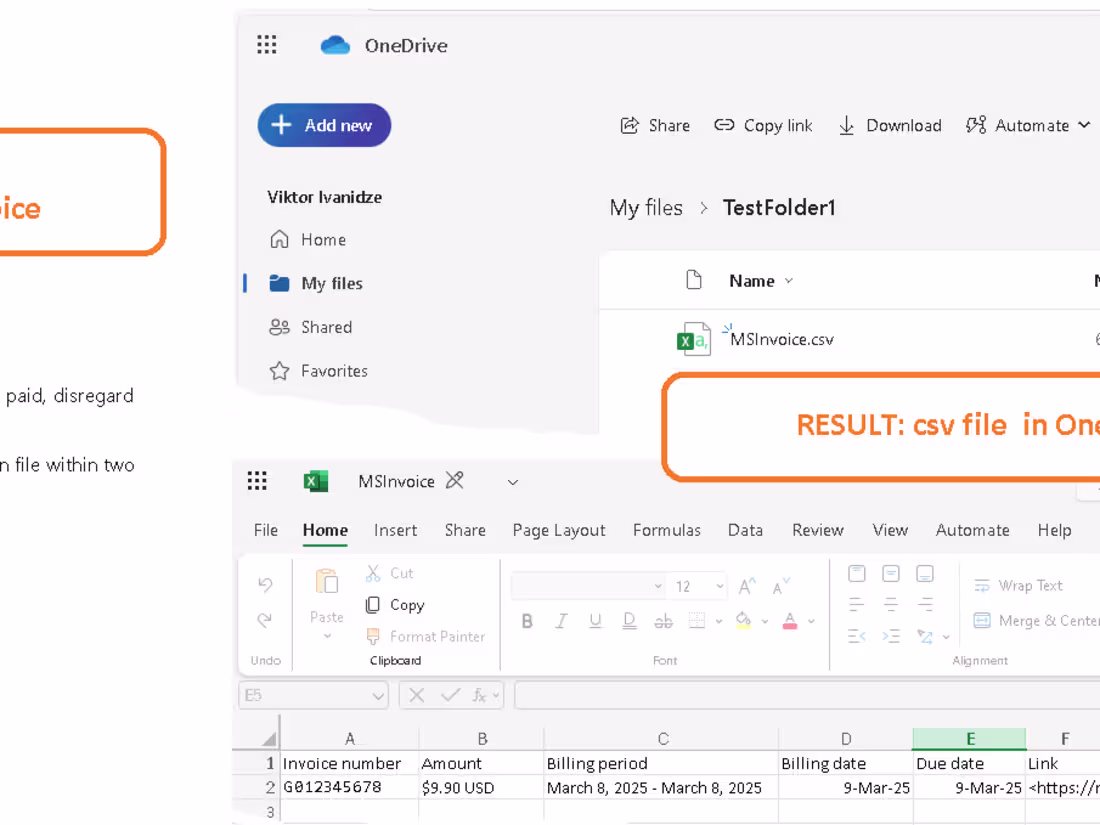Click cell containing G012345678
This screenshot has width=1100, height=825.
[349, 788]
